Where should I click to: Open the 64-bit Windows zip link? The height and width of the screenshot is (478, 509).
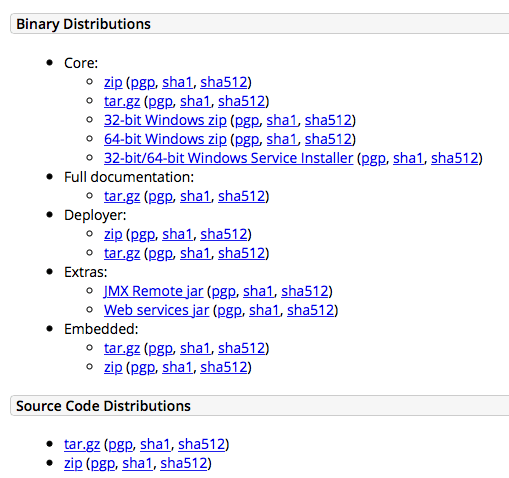tap(165, 139)
